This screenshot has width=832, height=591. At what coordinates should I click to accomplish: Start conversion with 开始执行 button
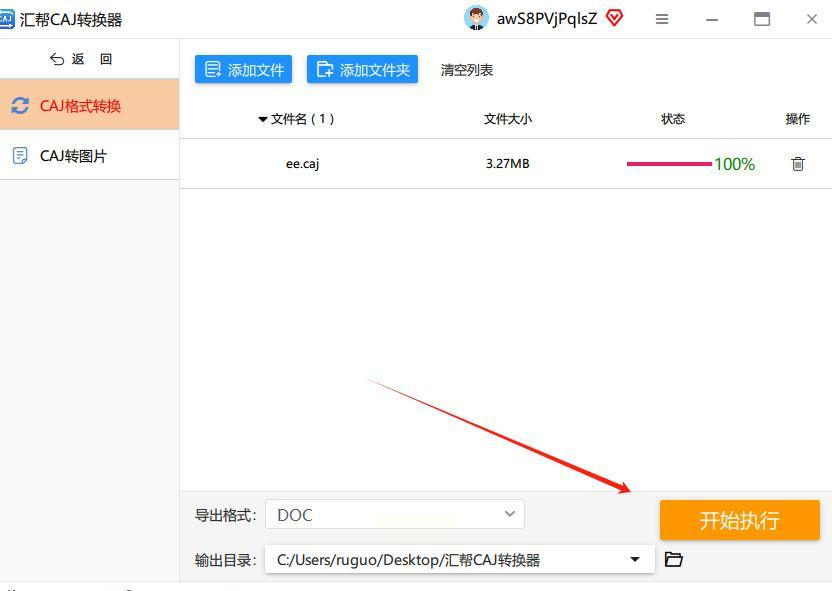pyautogui.click(x=740, y=520)
